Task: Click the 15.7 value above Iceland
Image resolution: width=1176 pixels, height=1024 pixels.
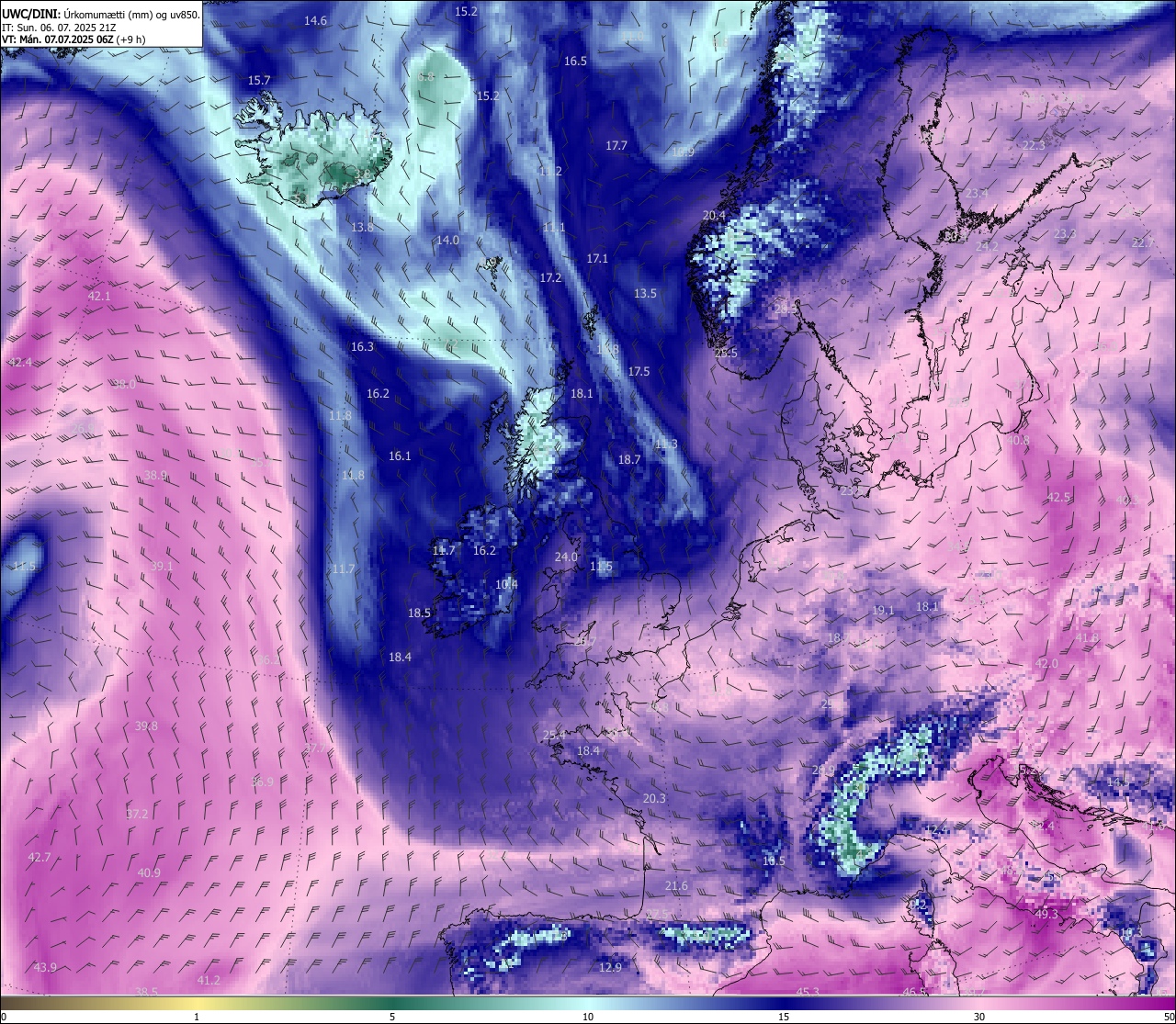Action: (259, 80)
